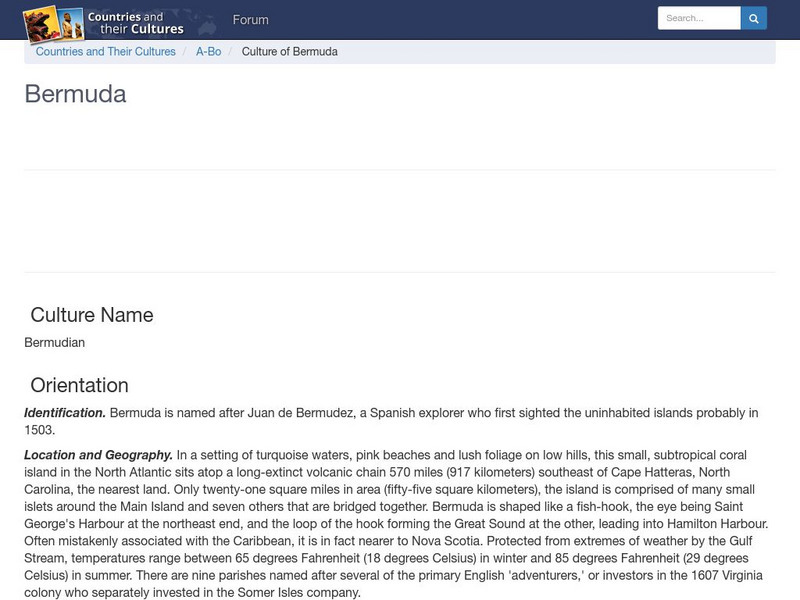Click the bold Identification label
This screenshot has height=600, width=800.
point(65,413)
